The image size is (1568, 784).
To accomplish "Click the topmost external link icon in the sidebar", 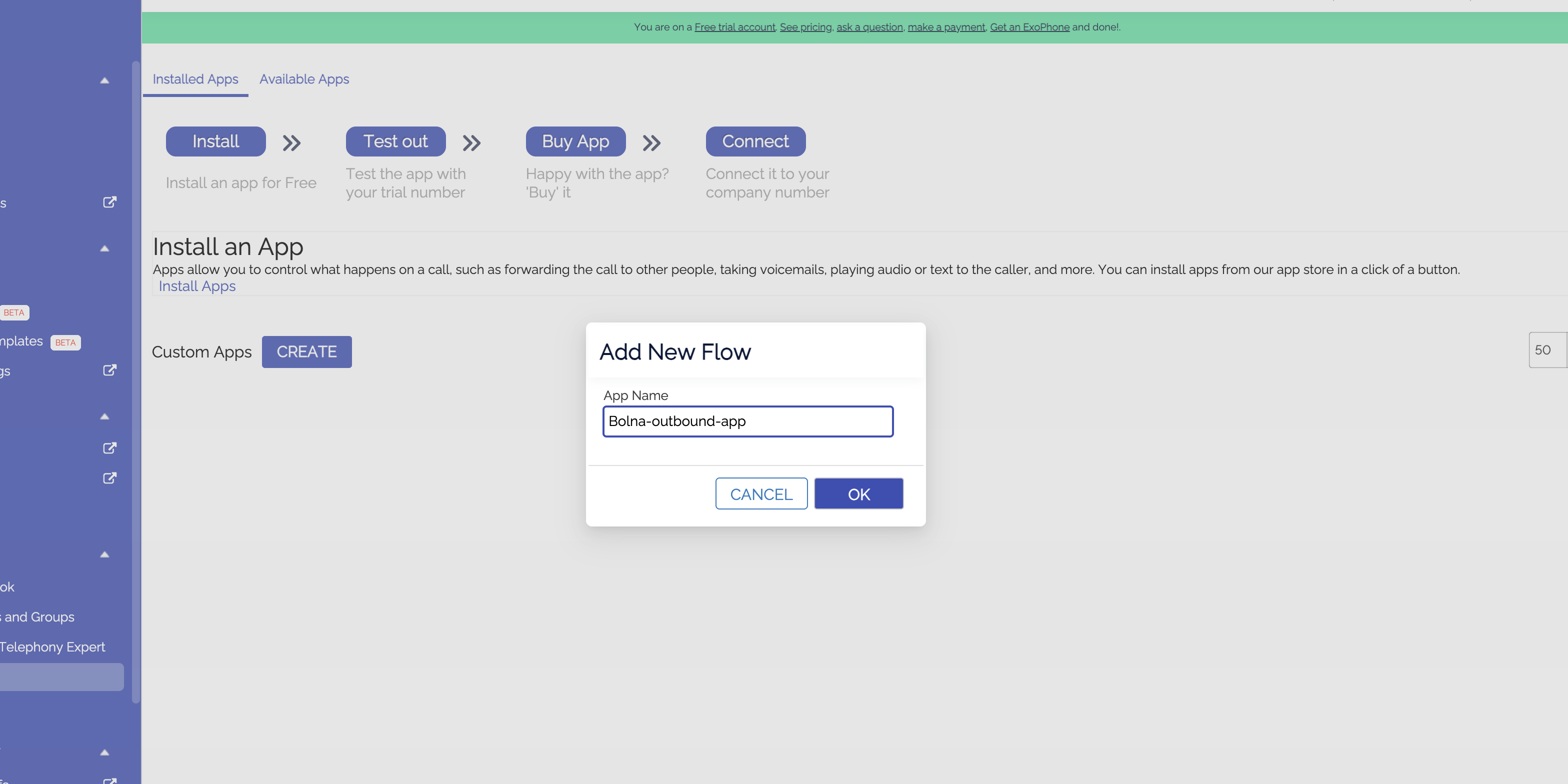I will click(x=109, y=201).
